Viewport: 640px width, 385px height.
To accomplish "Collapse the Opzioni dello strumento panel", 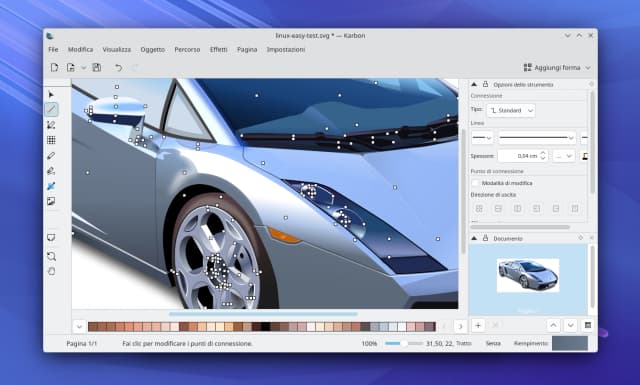I will [x=474, y=85].
